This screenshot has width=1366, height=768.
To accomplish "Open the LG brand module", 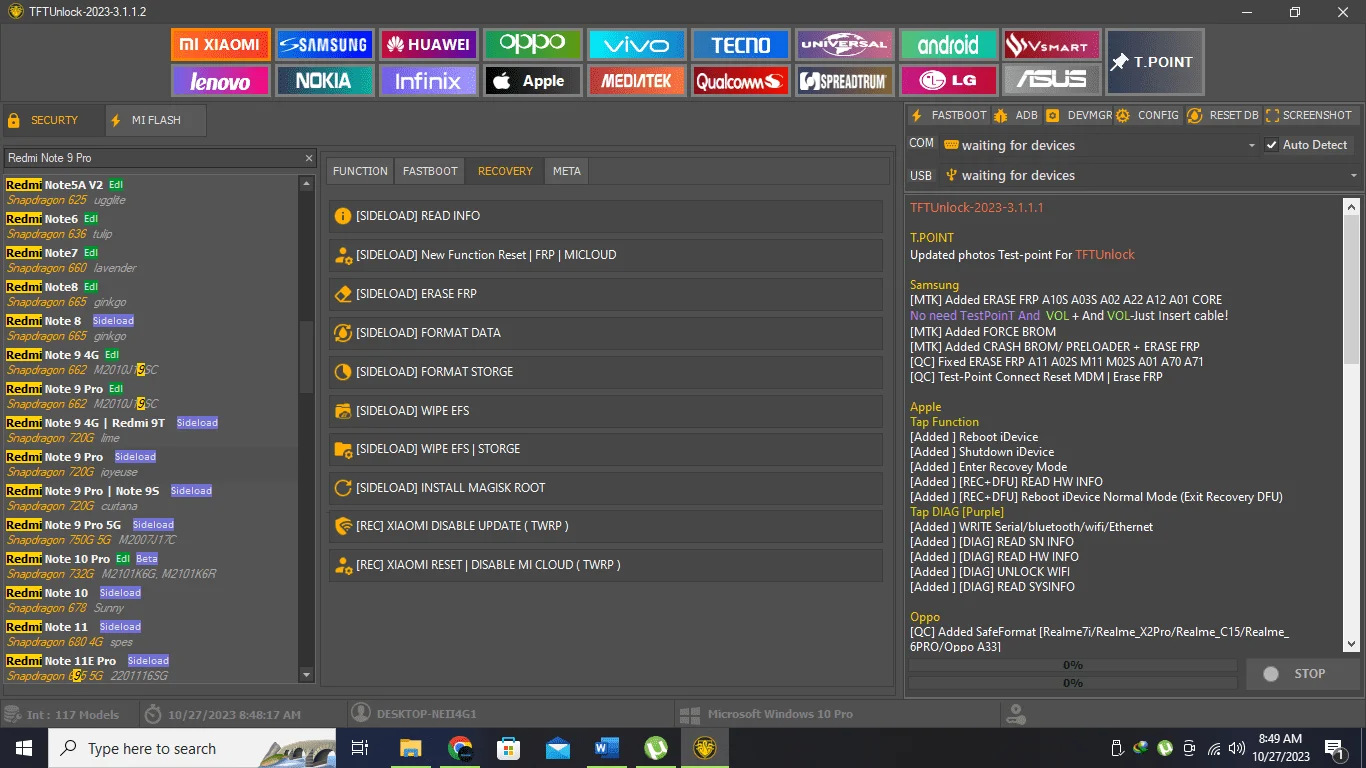I will (x=948, y=81).
